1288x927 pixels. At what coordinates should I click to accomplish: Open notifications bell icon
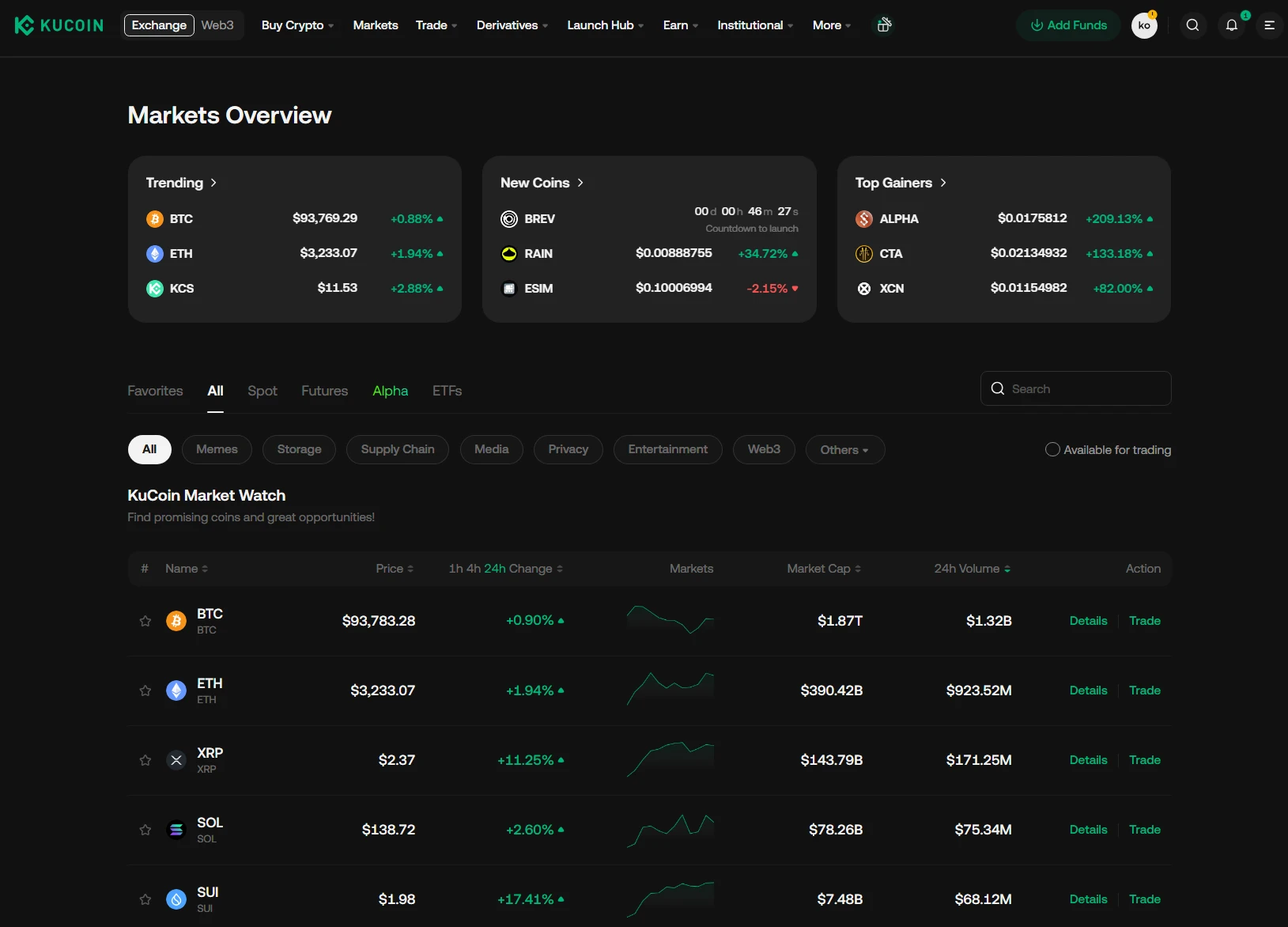click(x=1231, y=25)
